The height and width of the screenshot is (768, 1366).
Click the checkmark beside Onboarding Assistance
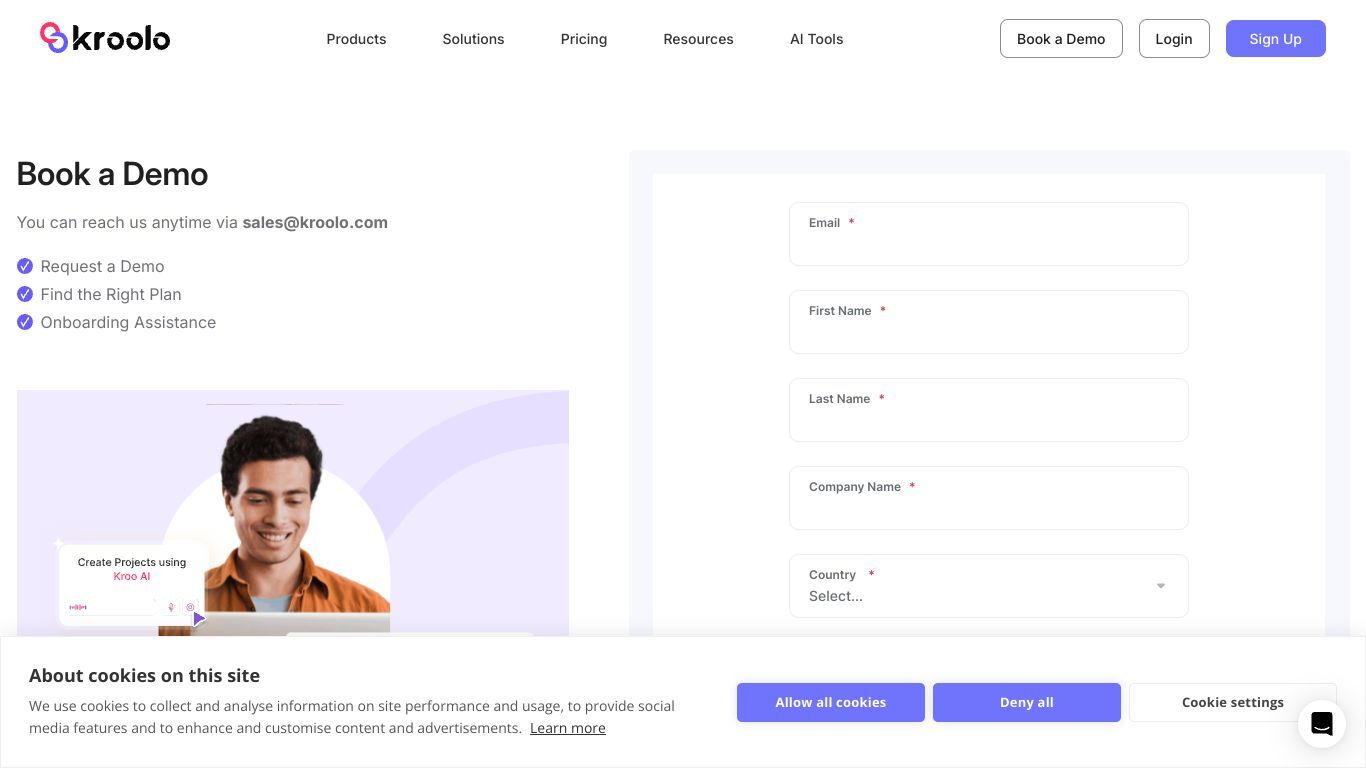(x=25, y=322)
